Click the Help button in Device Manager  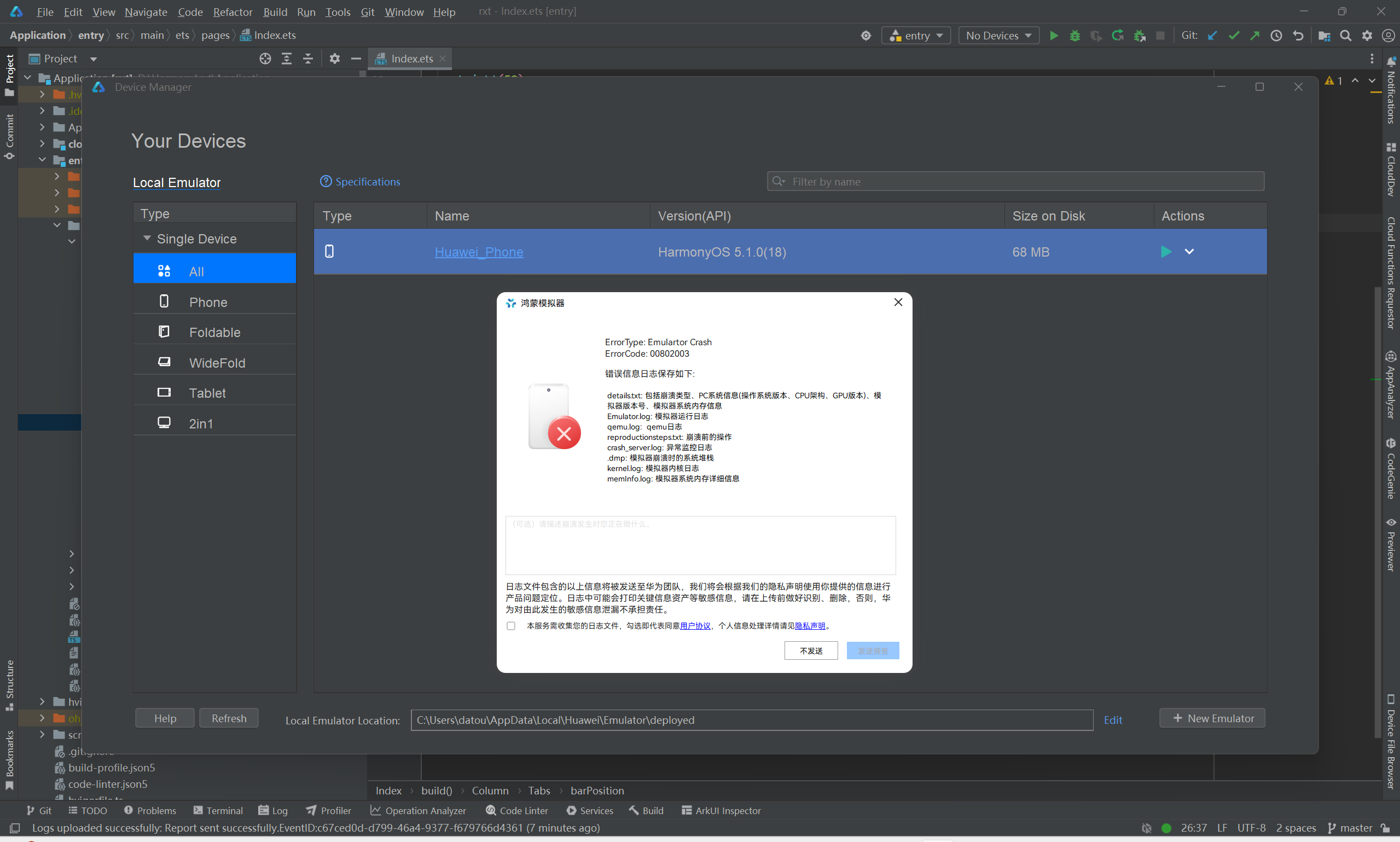coord(165,718)
